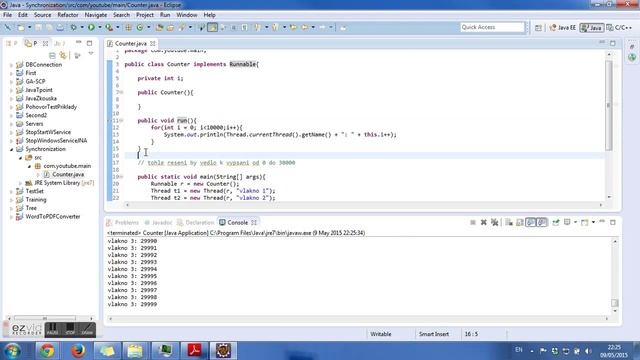Open the Source menu
640x360 pixels.
[x=42, y=15]
